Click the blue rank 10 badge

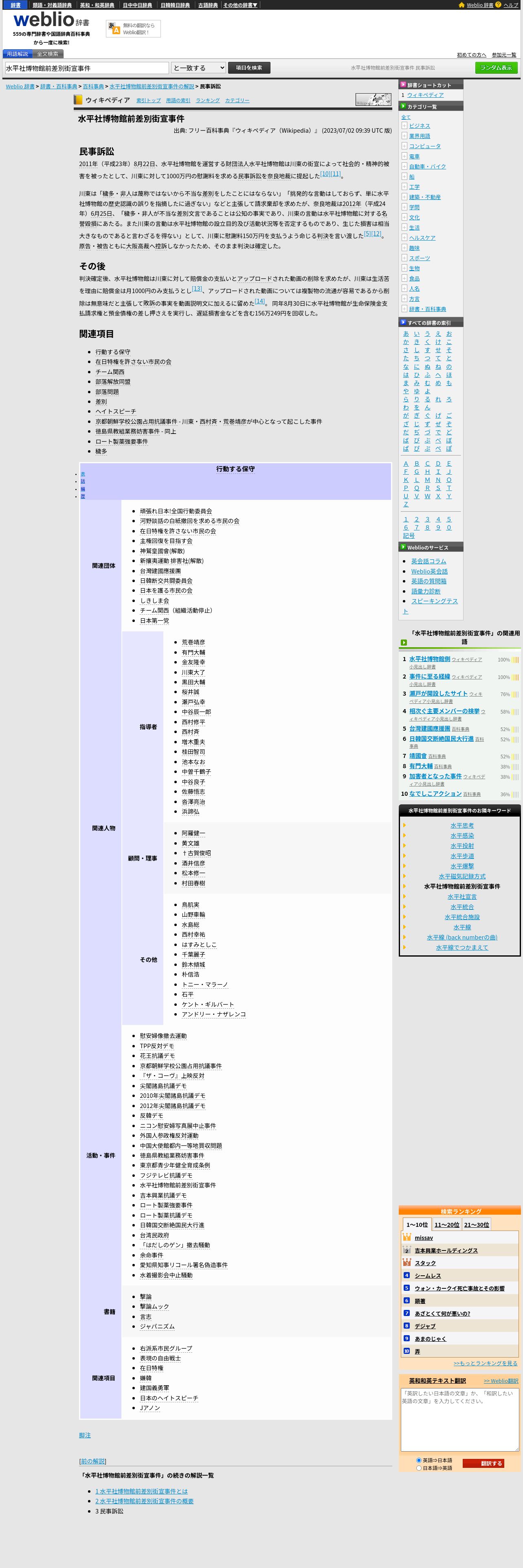[x=407, y=1351]
